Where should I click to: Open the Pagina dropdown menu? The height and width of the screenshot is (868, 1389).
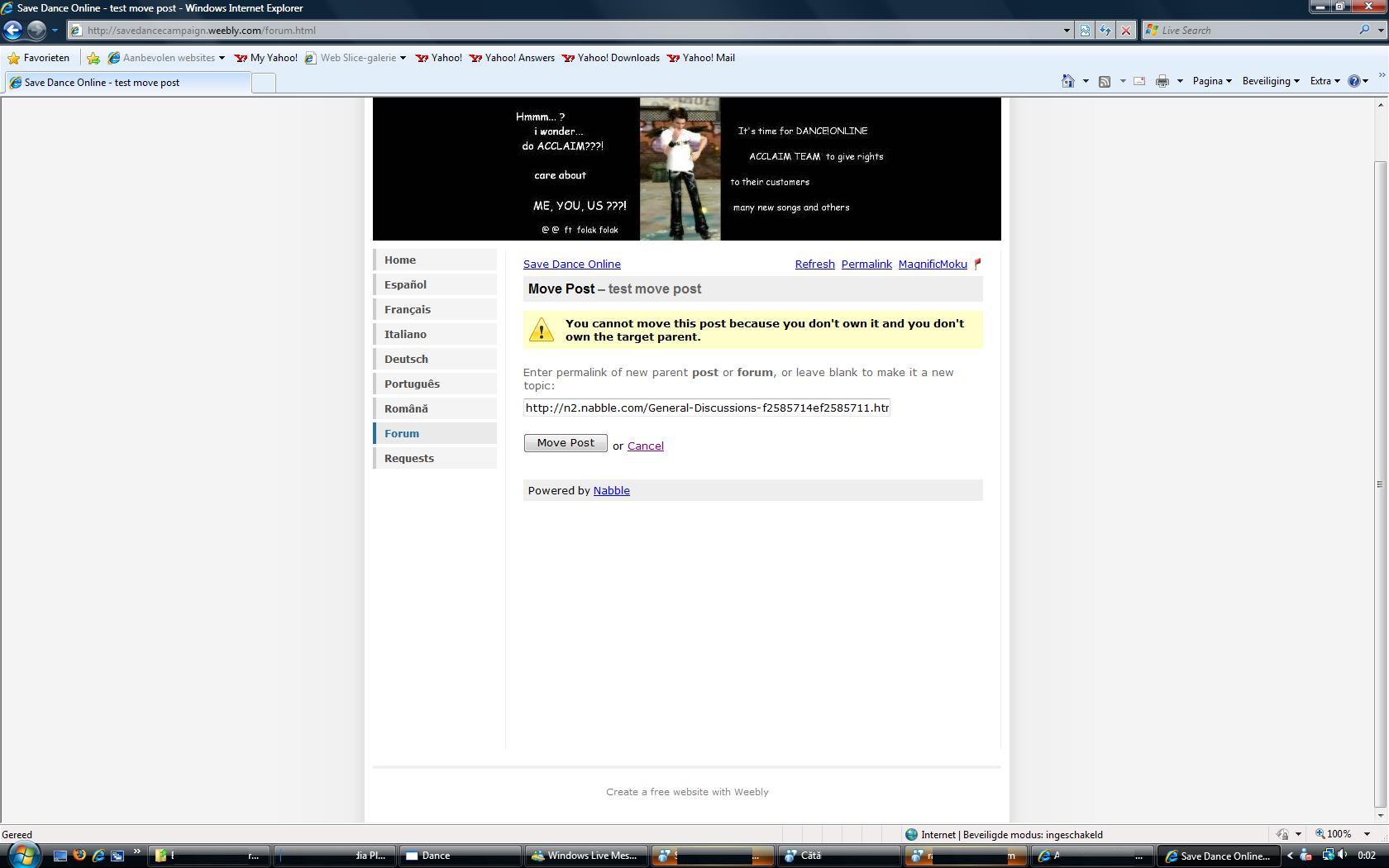pyautogui.click(x=1211, y=81)
